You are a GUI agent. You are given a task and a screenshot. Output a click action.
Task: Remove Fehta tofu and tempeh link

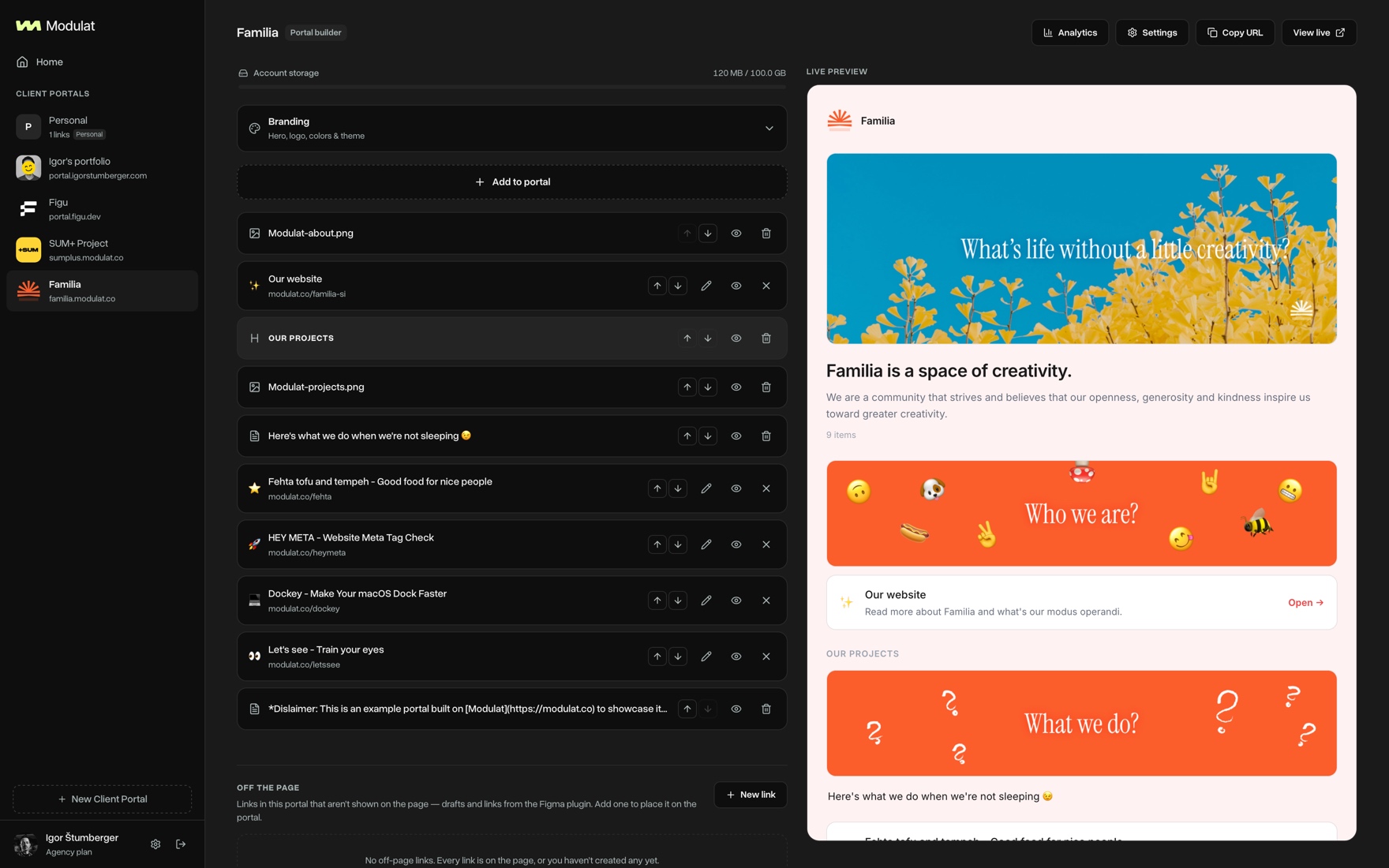click(766, 488)
